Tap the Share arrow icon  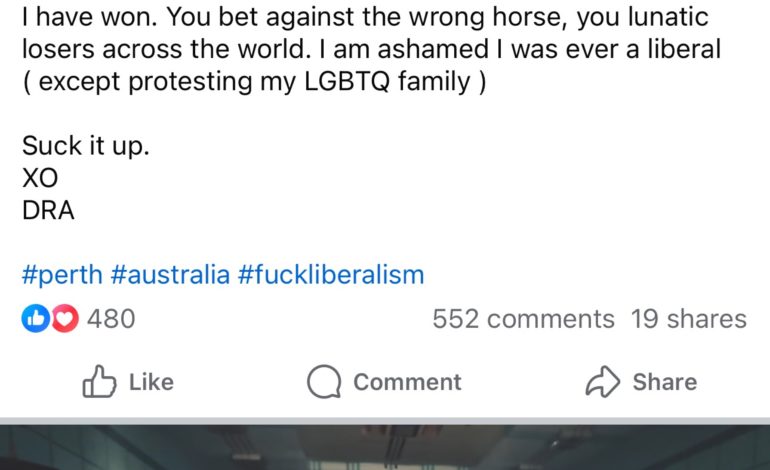[x=603, y=382]
